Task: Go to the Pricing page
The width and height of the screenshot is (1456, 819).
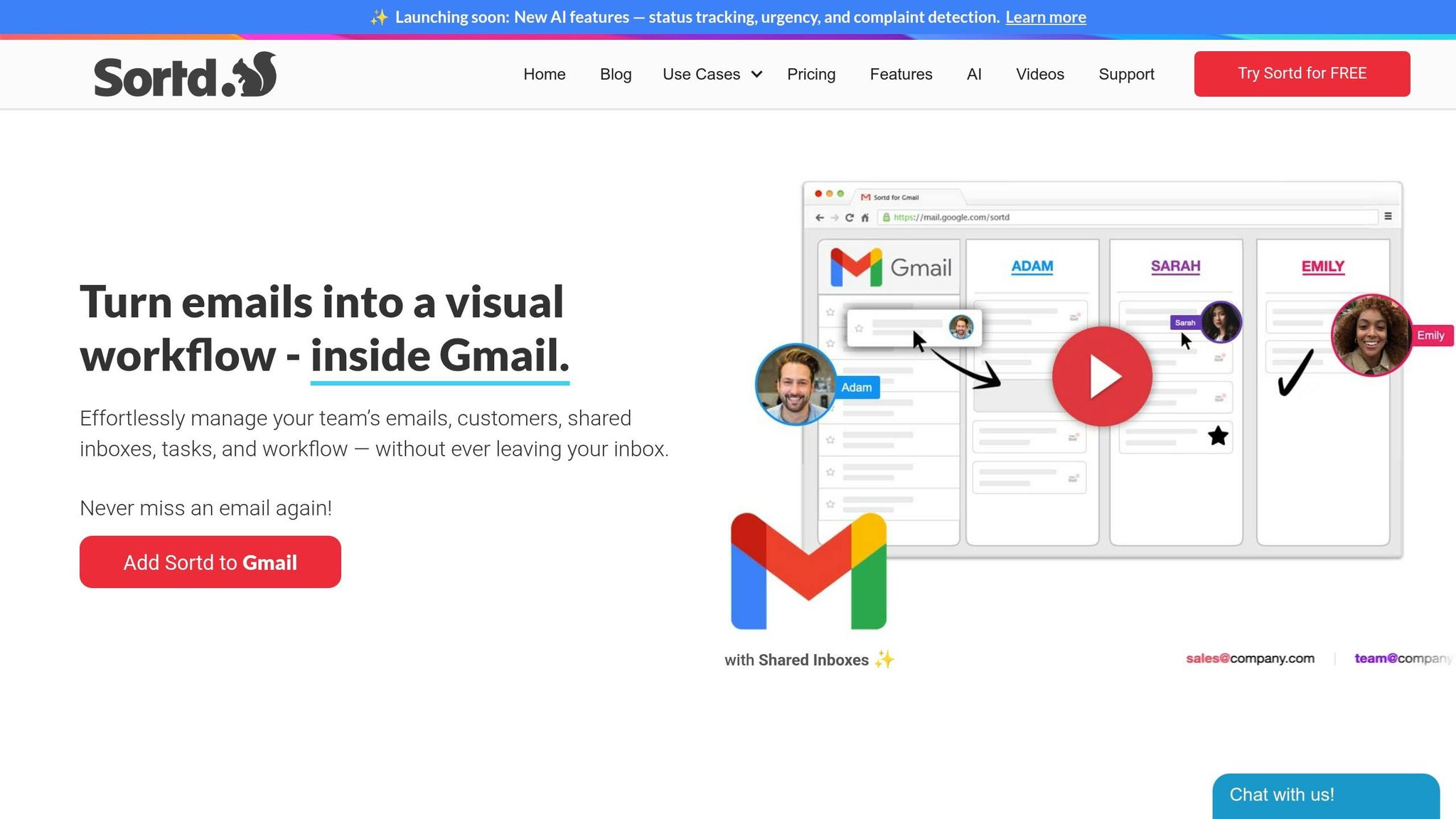Action: coord(811,74)
